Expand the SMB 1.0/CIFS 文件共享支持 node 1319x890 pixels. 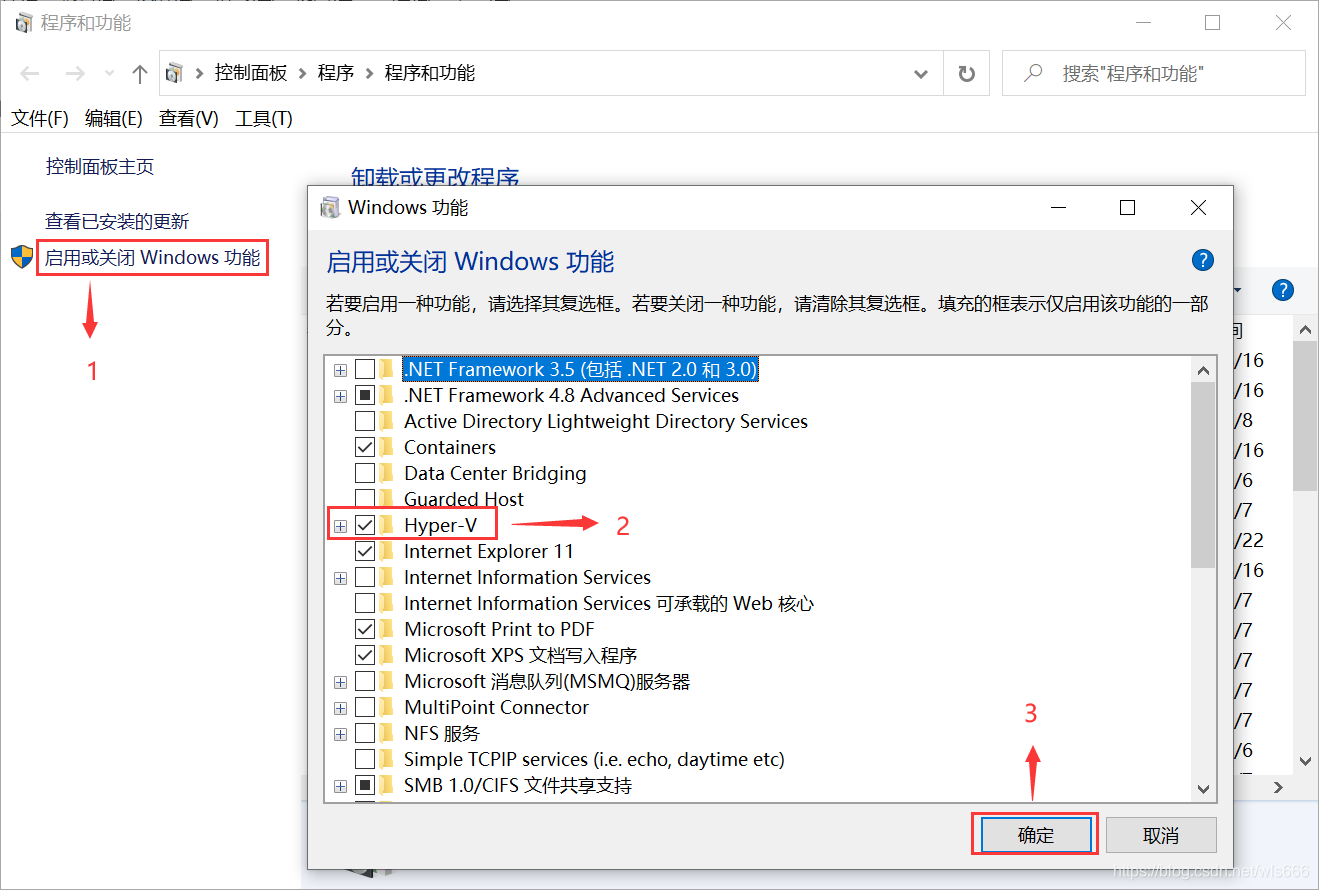point(341,786)
